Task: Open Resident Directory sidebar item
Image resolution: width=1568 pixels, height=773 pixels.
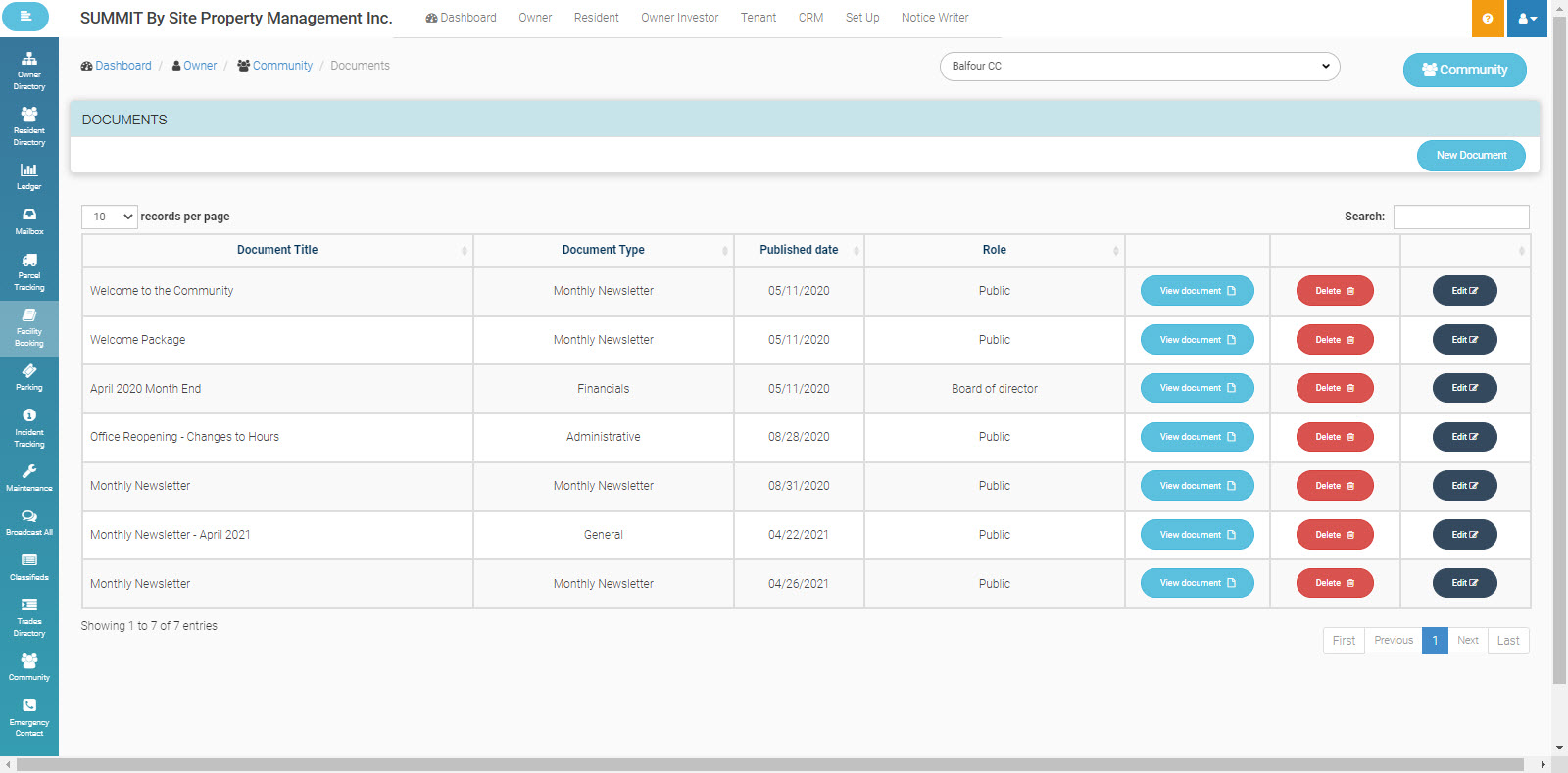Action: click(29, 126)
